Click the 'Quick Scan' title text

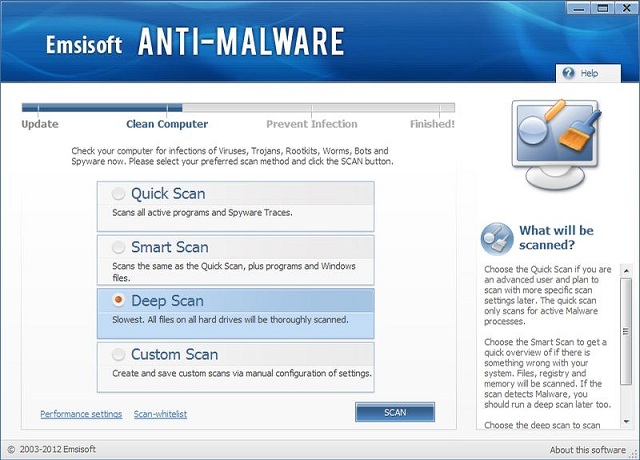click(x=168, y=193)
